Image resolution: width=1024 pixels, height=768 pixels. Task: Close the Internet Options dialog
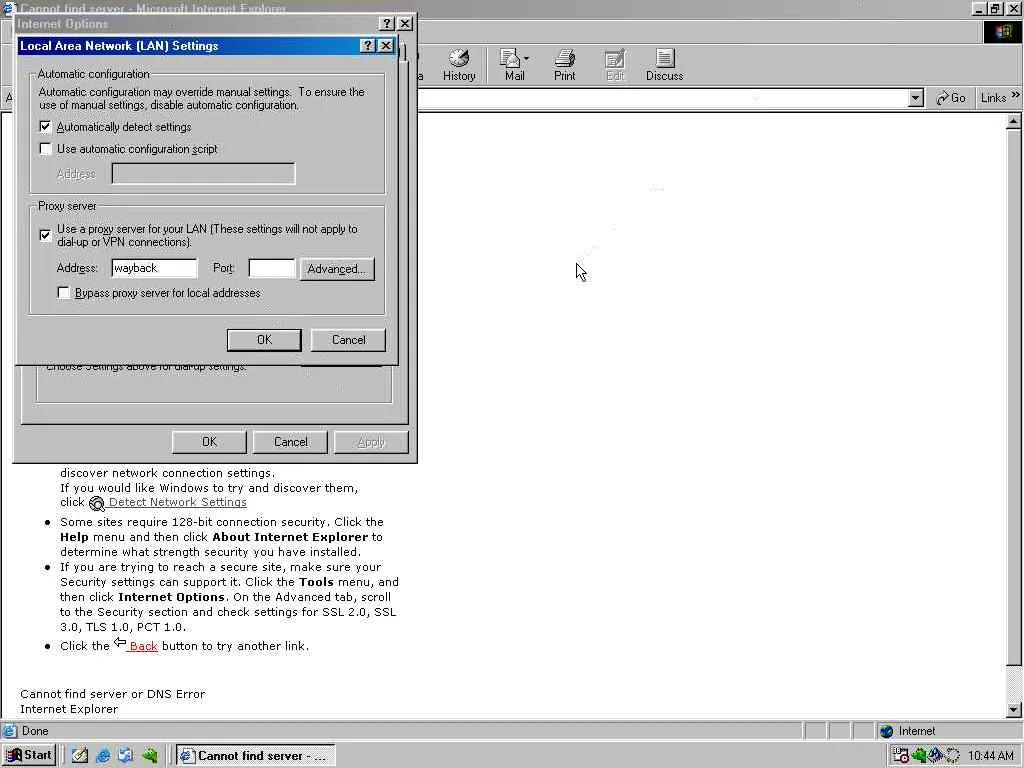[405, 24]
